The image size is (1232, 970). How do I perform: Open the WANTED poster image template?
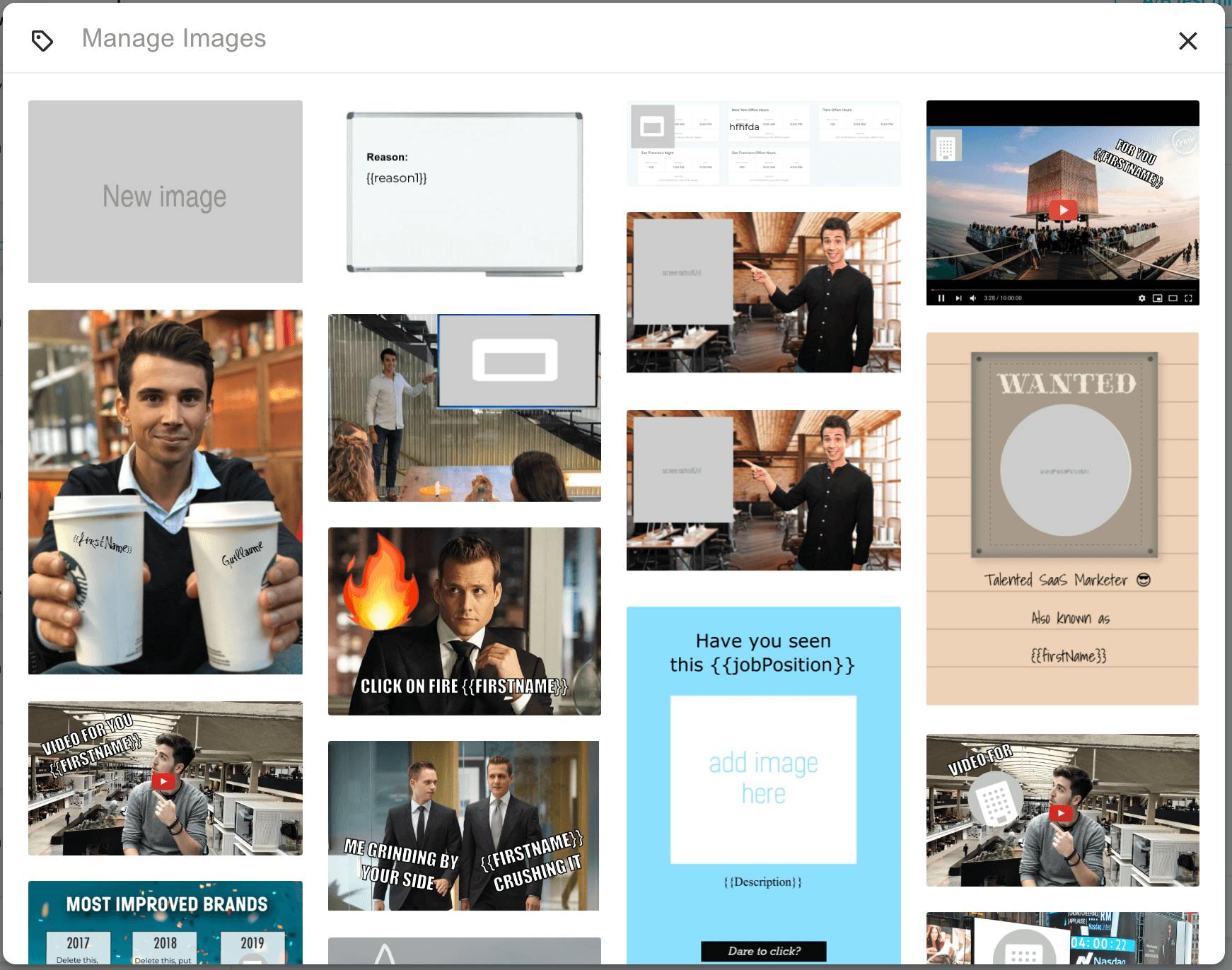(x=1063, y=519)
